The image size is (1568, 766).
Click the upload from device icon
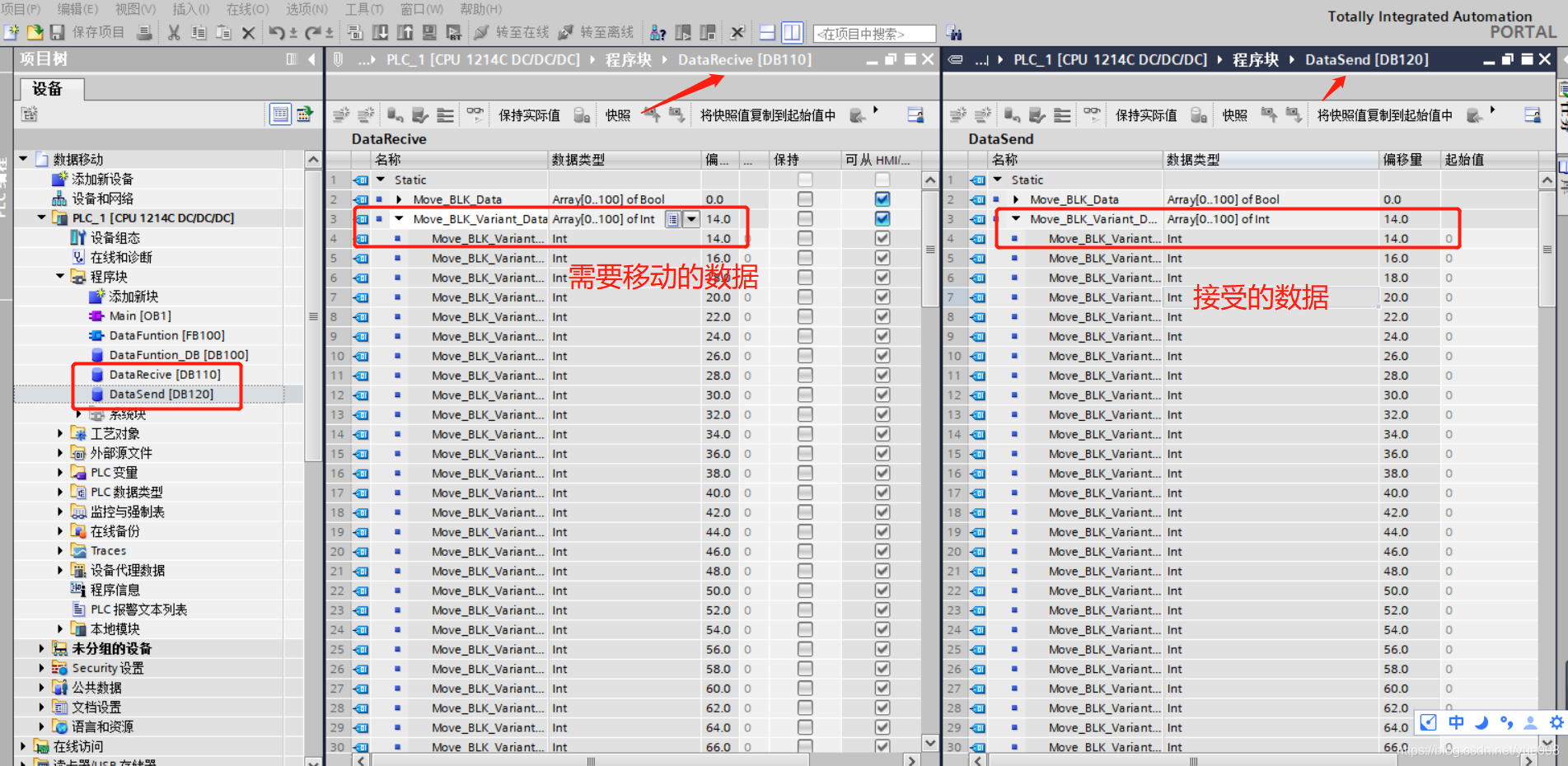tap(405, 32)
